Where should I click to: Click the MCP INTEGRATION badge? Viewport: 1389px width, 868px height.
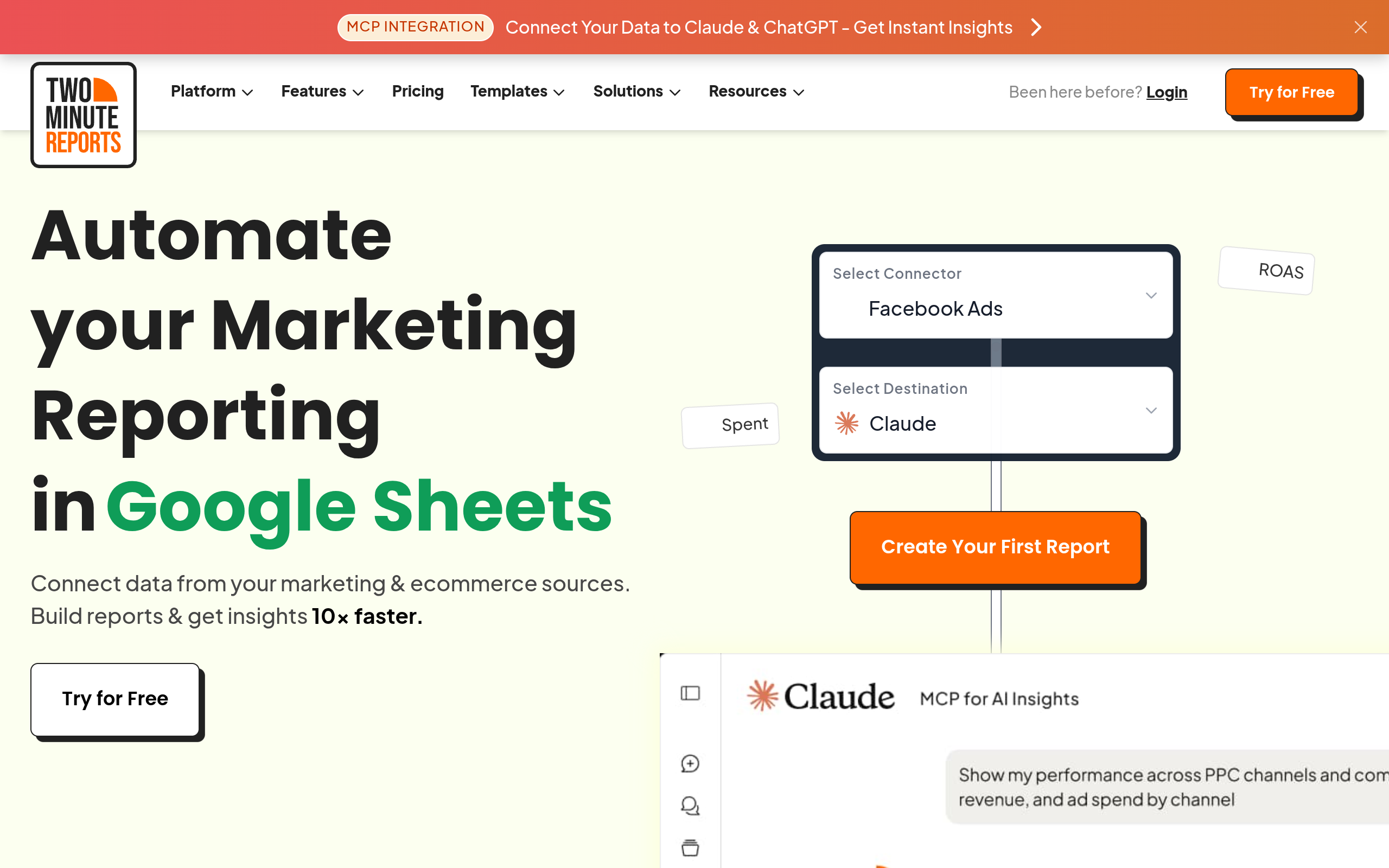coord(416,27)
